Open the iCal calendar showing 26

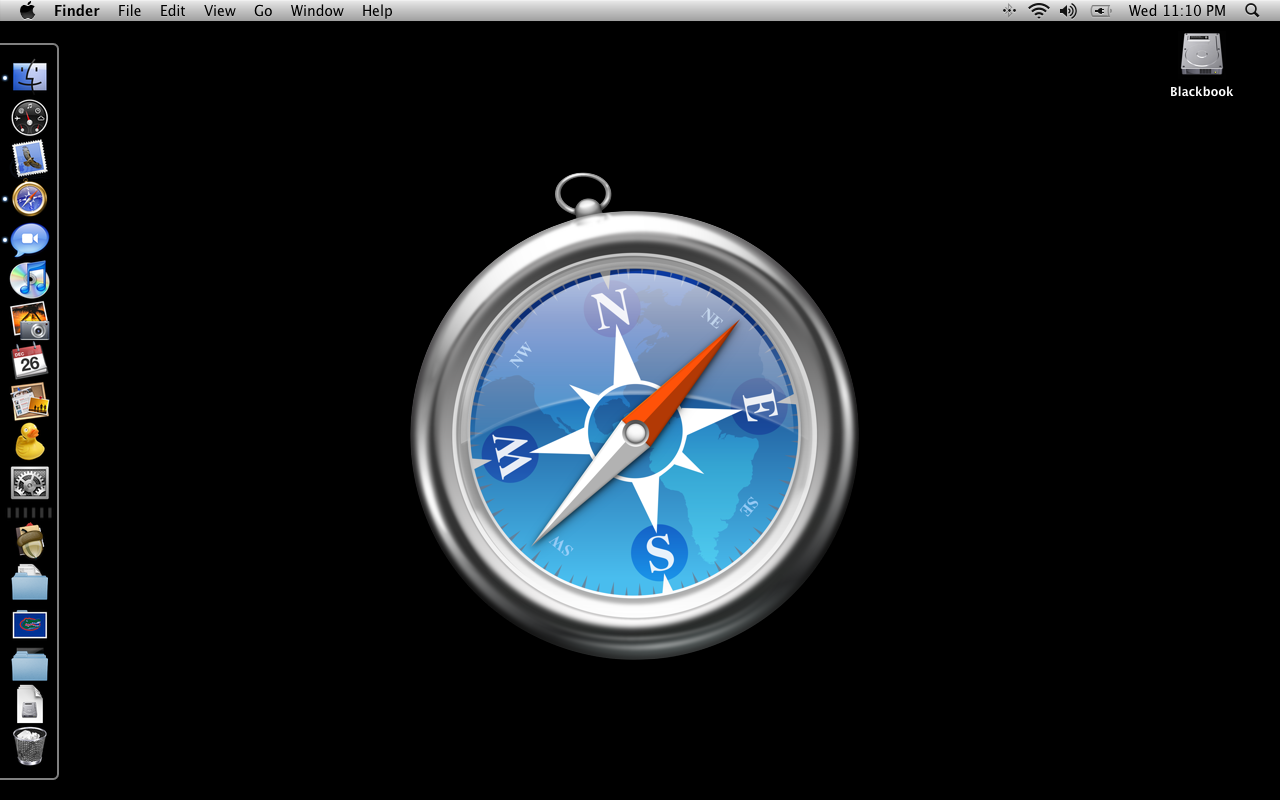(29, 361)
